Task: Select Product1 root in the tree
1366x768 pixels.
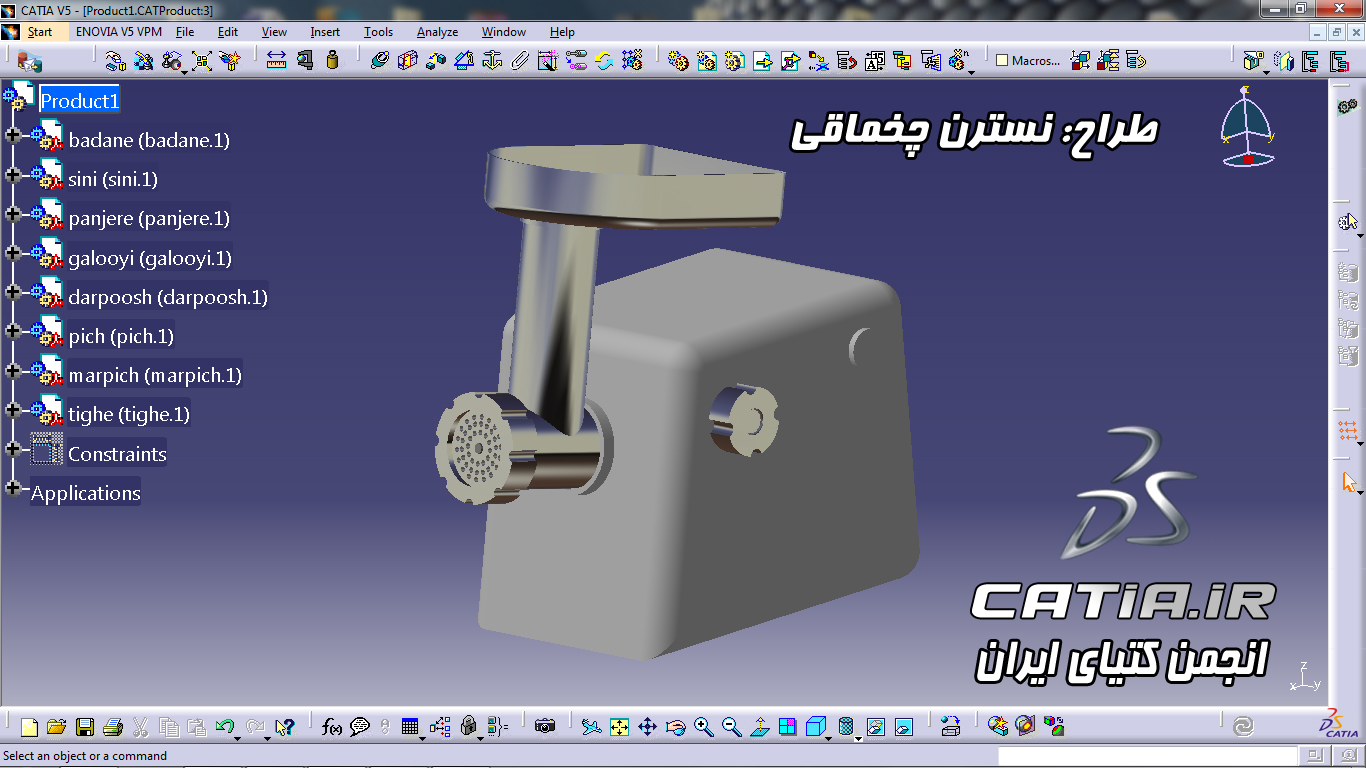Action: point(79,101)
